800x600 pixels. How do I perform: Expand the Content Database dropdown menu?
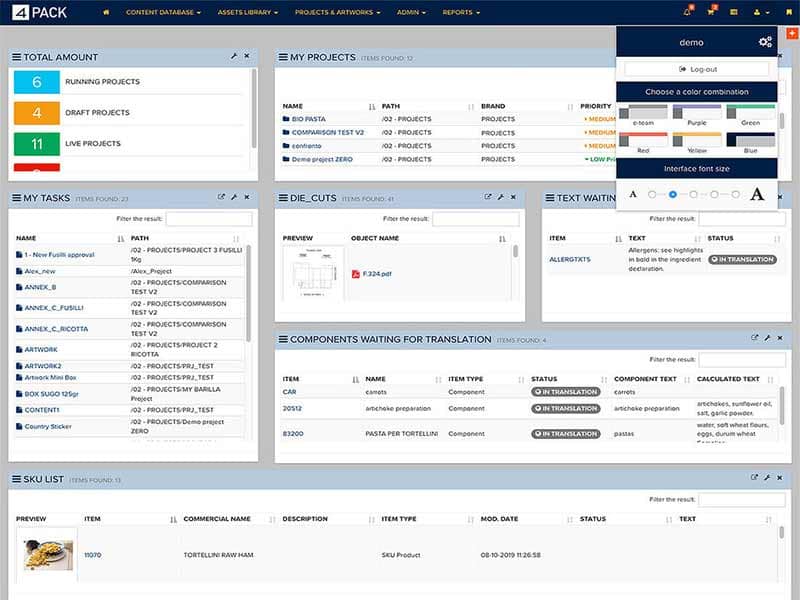tap(163, 13)
